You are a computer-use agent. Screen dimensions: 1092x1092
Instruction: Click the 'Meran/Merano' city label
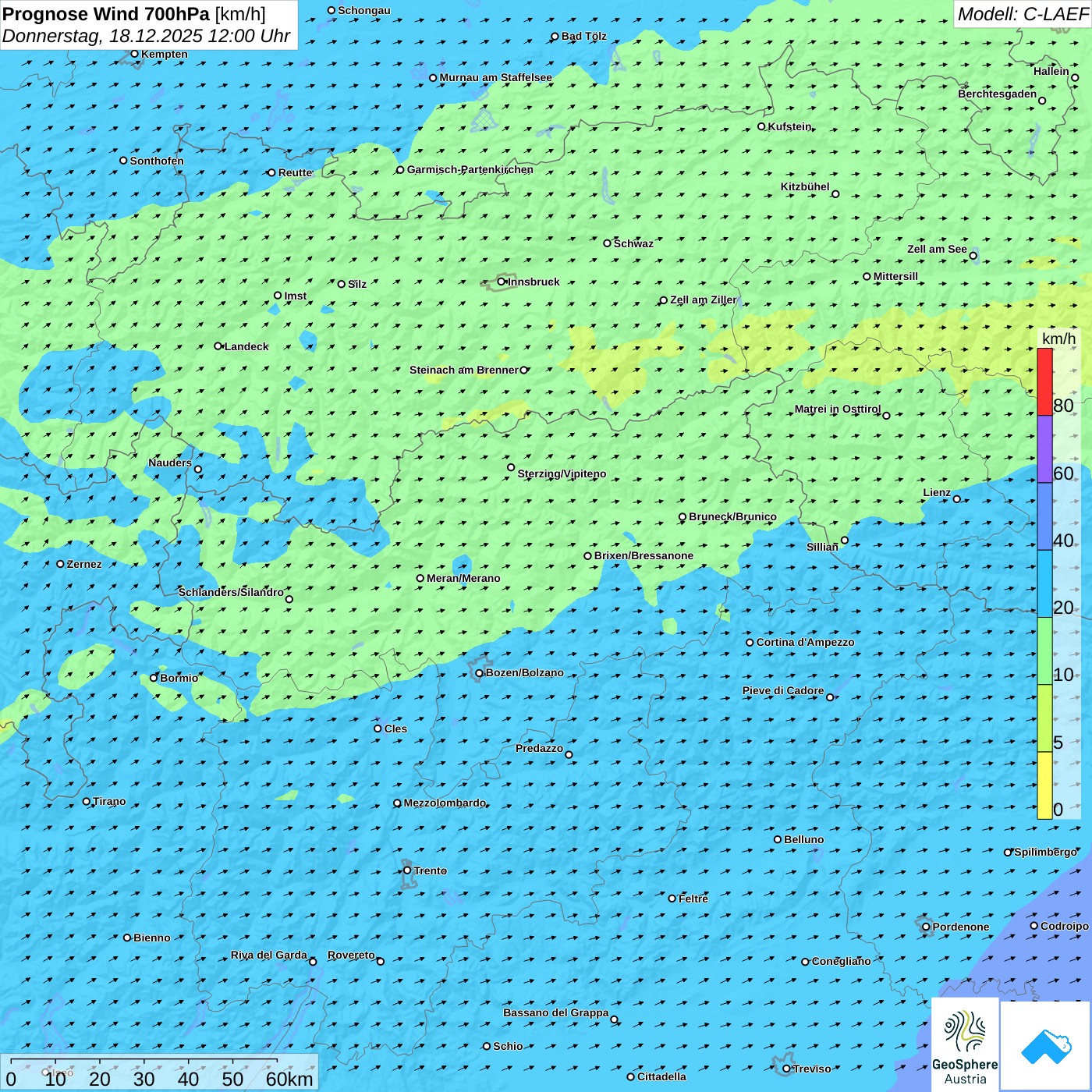coord(463,578)
